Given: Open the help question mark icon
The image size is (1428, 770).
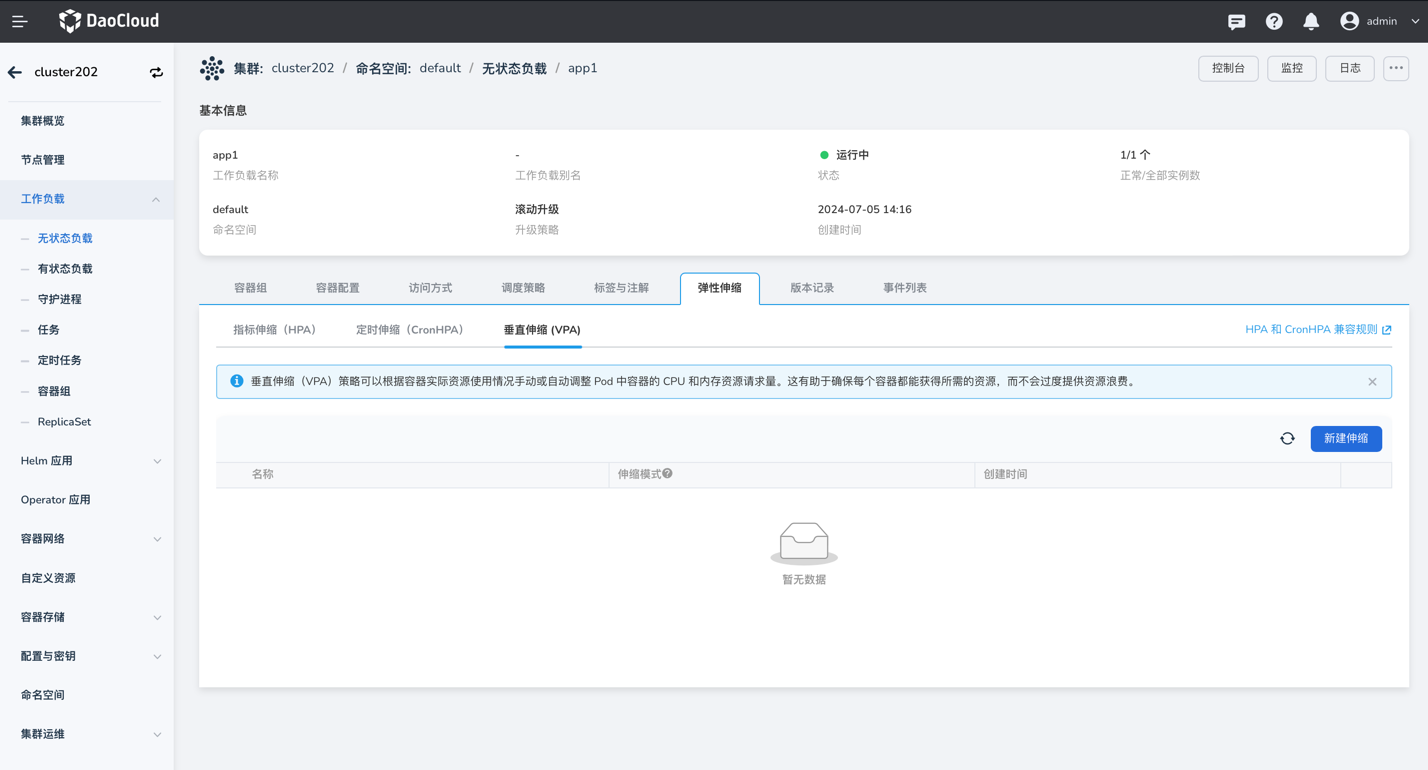Looking at the screenshot, I should pyautogui.click(x=1274, y=21).
